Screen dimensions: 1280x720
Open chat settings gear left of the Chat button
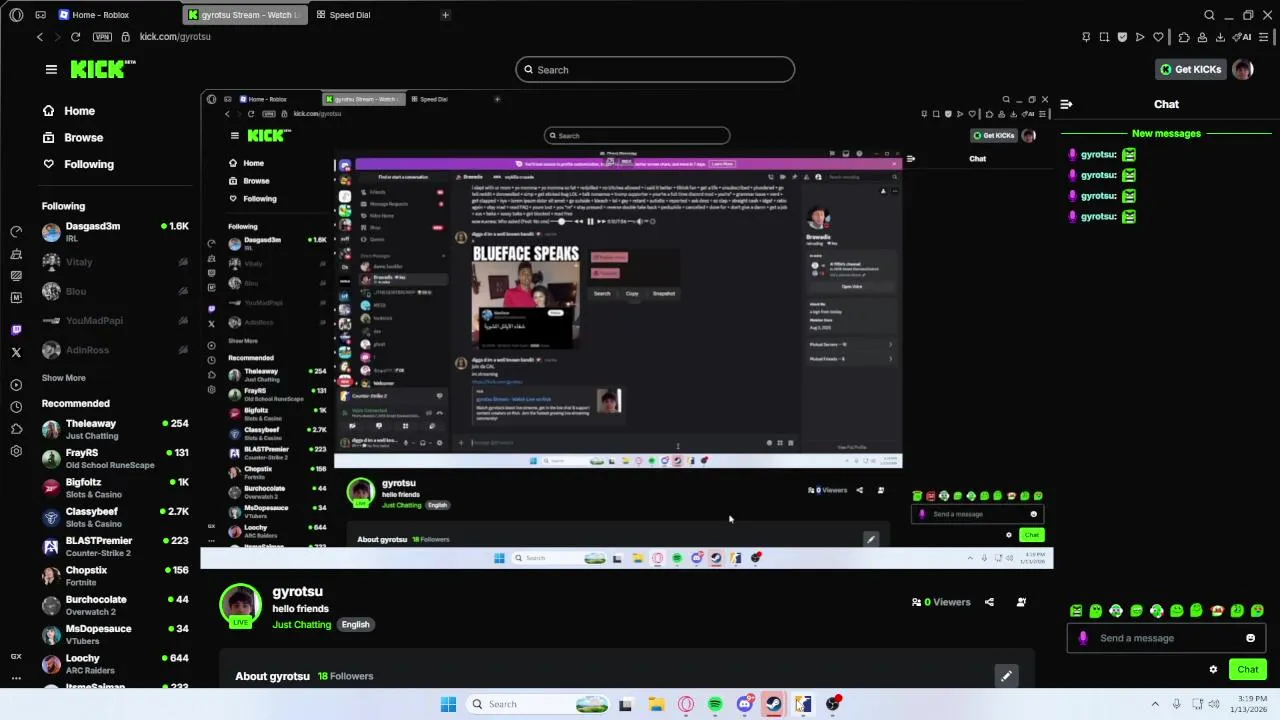tap(1213, 670)
